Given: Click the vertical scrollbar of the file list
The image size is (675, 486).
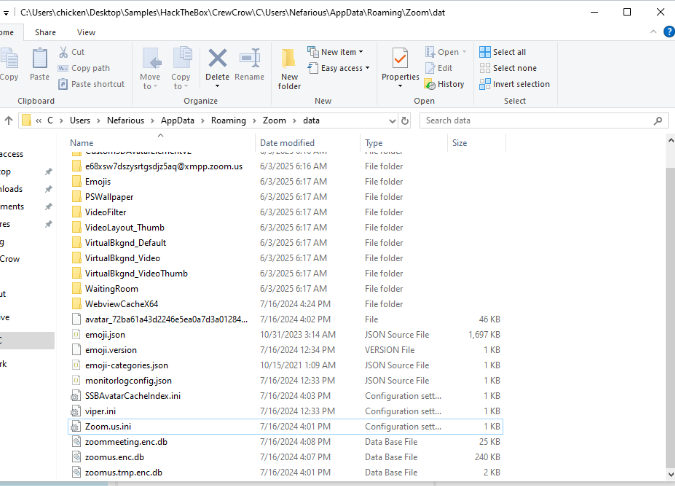Looking at the screenshot, I should (670, 317).
